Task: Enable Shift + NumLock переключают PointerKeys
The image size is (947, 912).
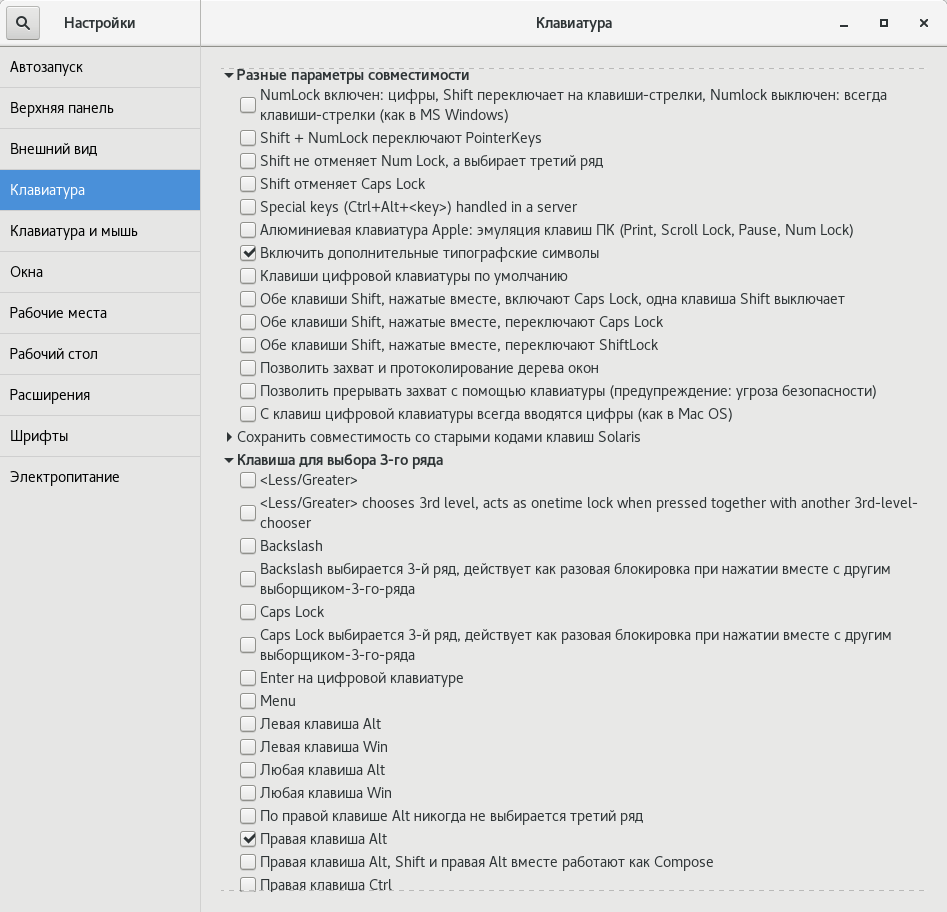Action: click(x=248, y=138)
